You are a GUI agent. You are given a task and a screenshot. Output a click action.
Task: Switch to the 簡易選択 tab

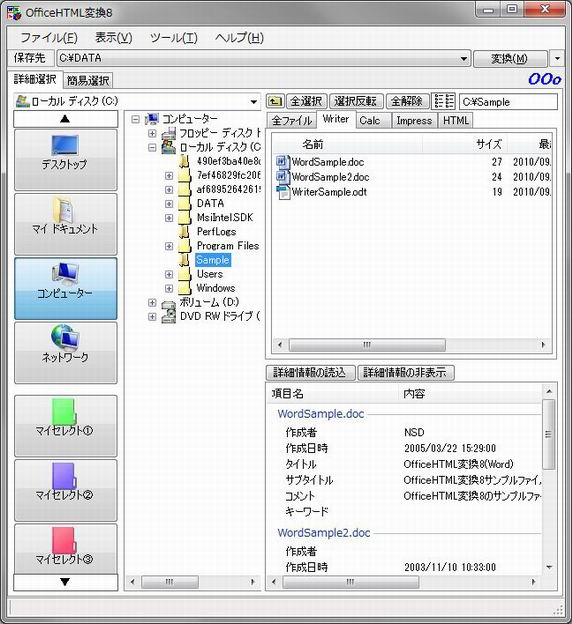(88, 81)
